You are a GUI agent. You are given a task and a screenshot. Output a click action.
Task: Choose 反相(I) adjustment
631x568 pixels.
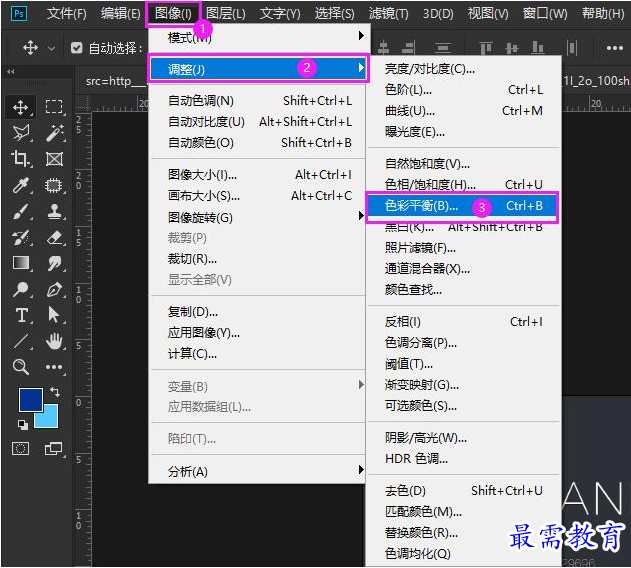click(x=464, y=322)
